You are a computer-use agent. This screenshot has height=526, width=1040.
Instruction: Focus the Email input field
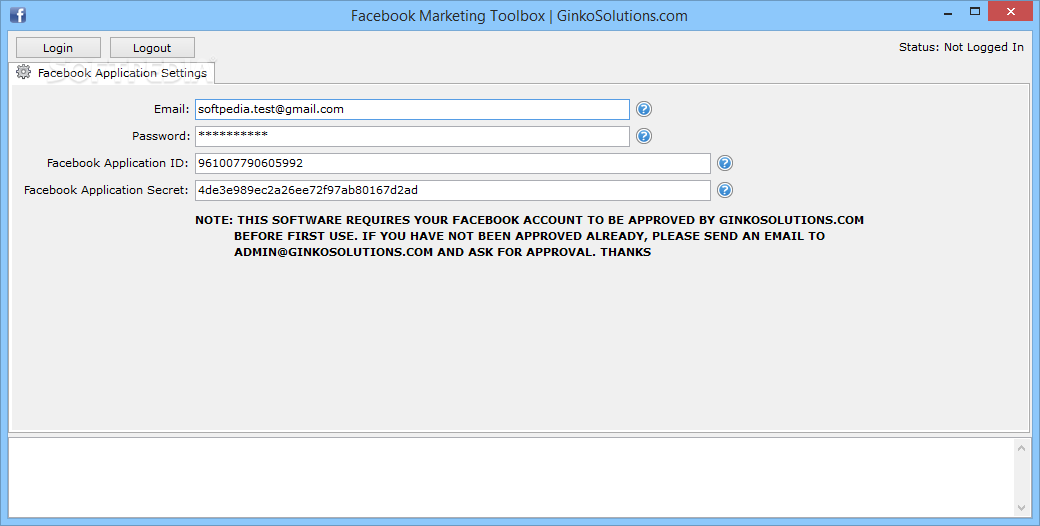(x=412, y=109)
